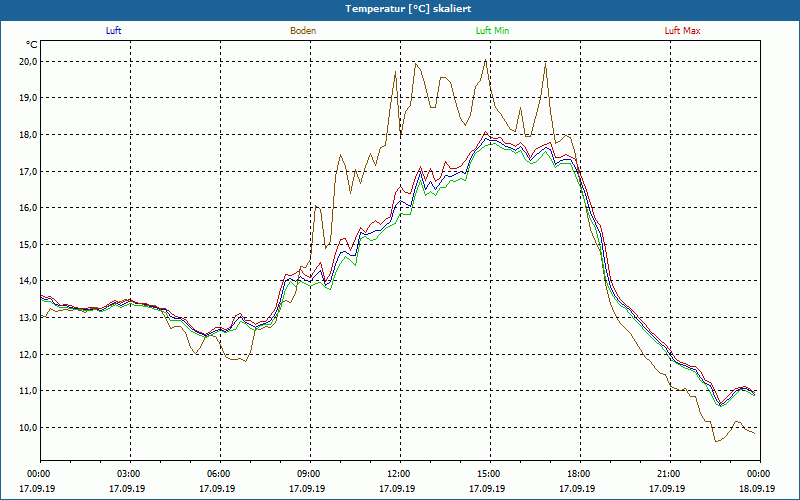Click the 19,0 y-axis value
Image resolution: width=800 pixels, height=500 pixels.
tap(28, 98)
